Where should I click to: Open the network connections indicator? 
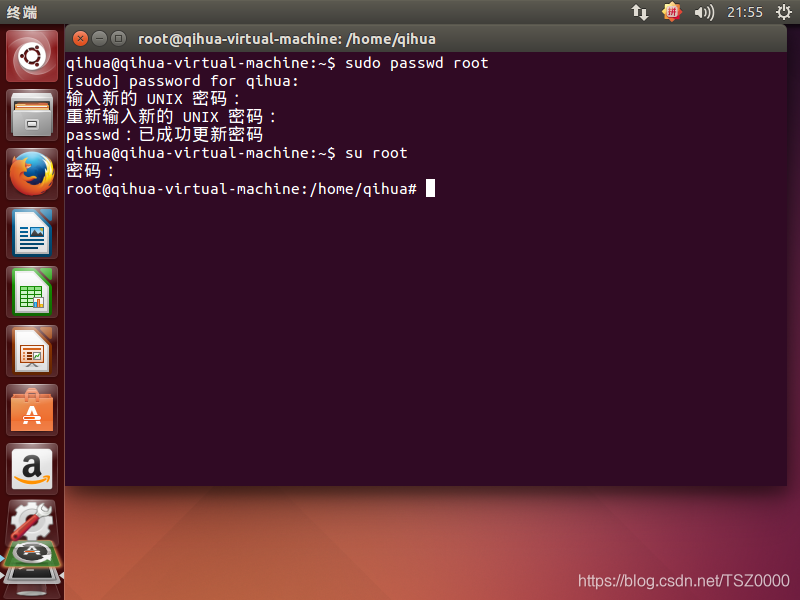pyautogui.click(x=640, y=12)
